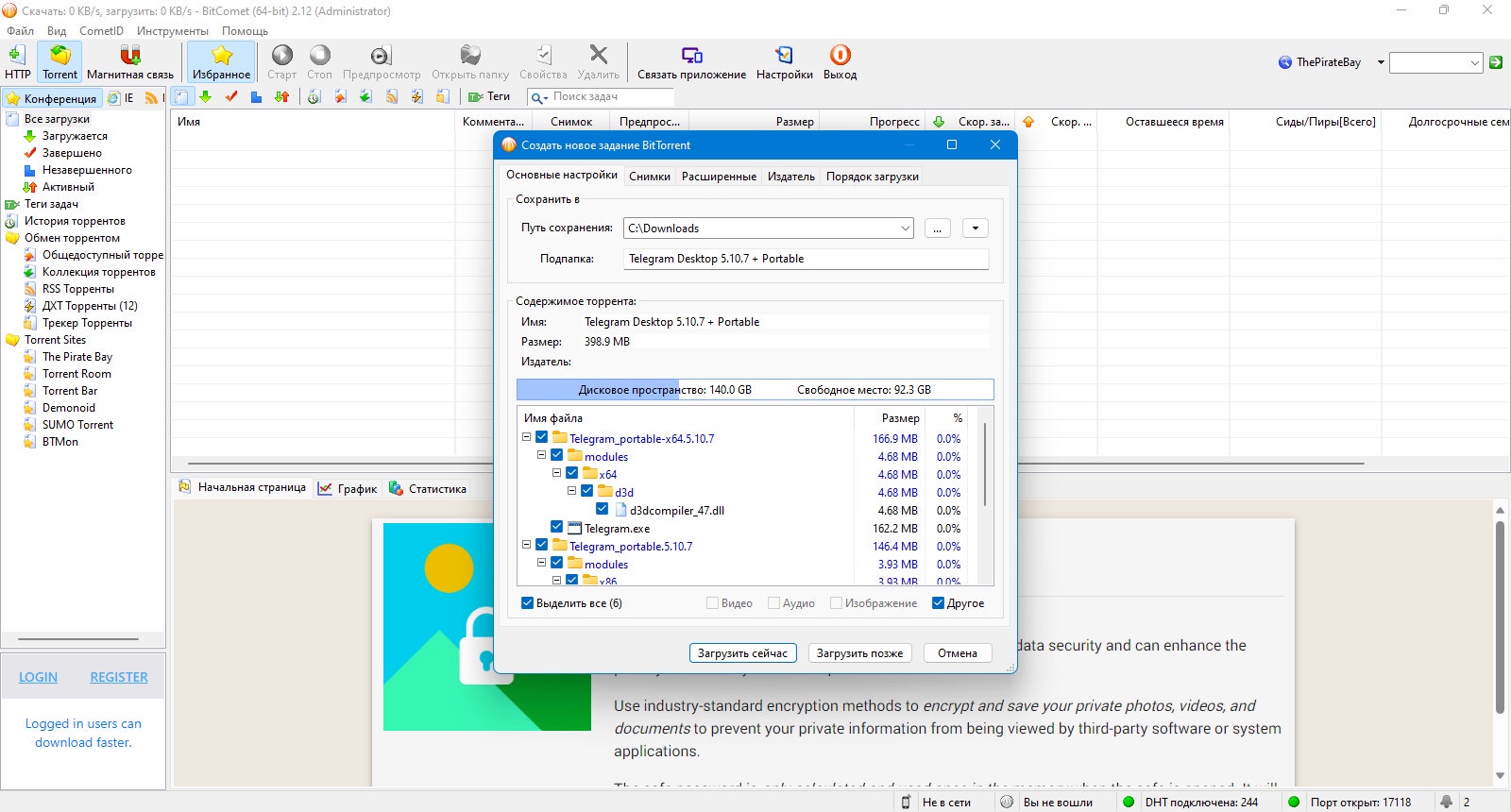Click the file list vertical scrollbar
Viewport: 1511px width, 812px height.
click(x=985, y=464)
